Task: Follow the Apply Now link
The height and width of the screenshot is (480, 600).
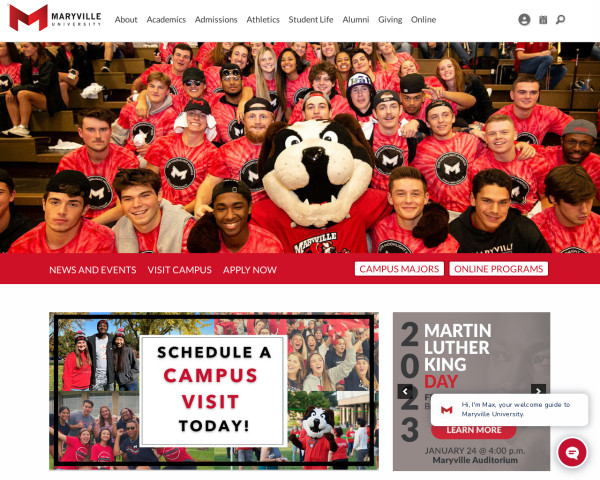Action: pos(250,270)
